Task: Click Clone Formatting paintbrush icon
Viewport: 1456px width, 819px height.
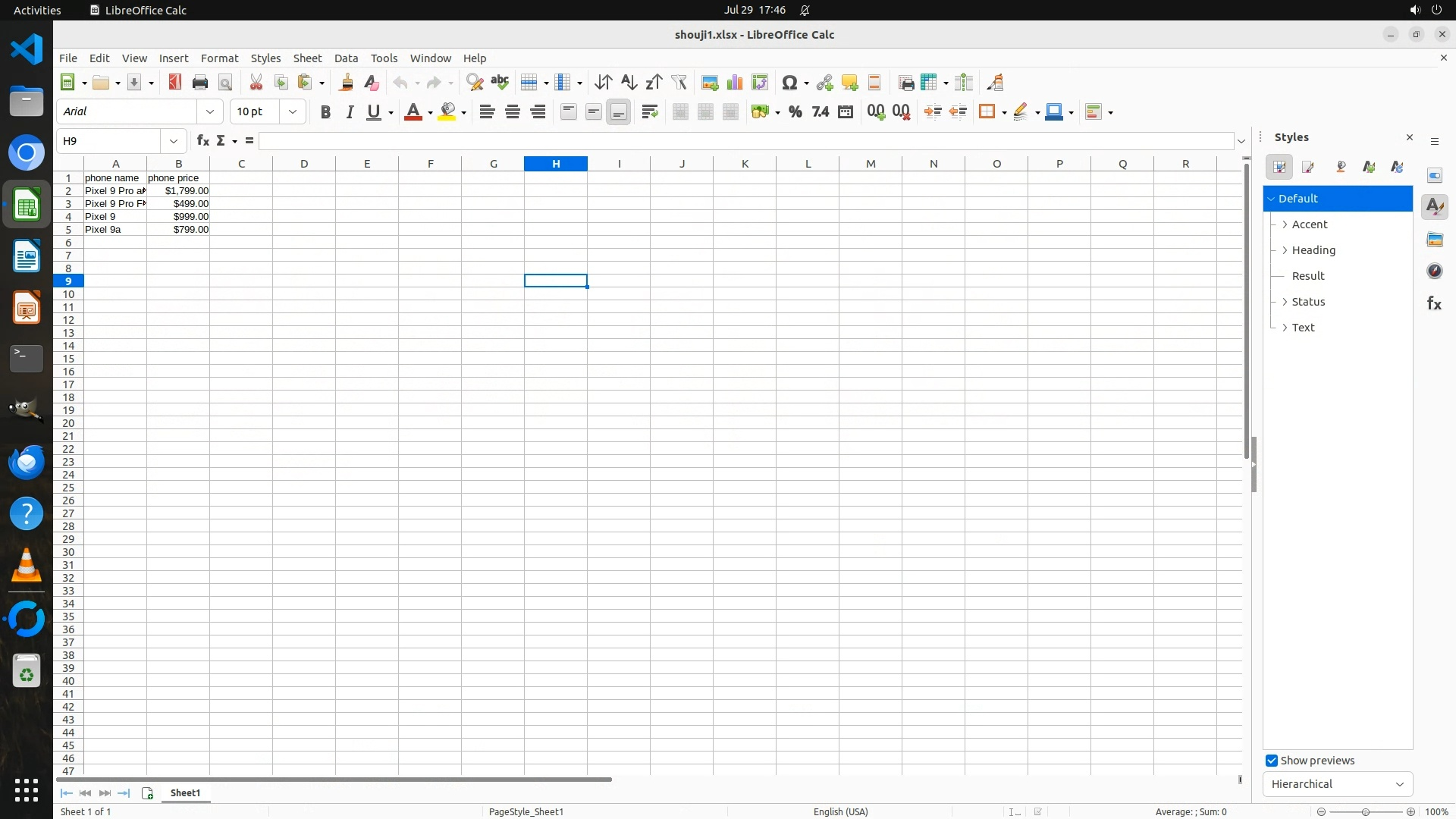Action: [x=347, y=83]
